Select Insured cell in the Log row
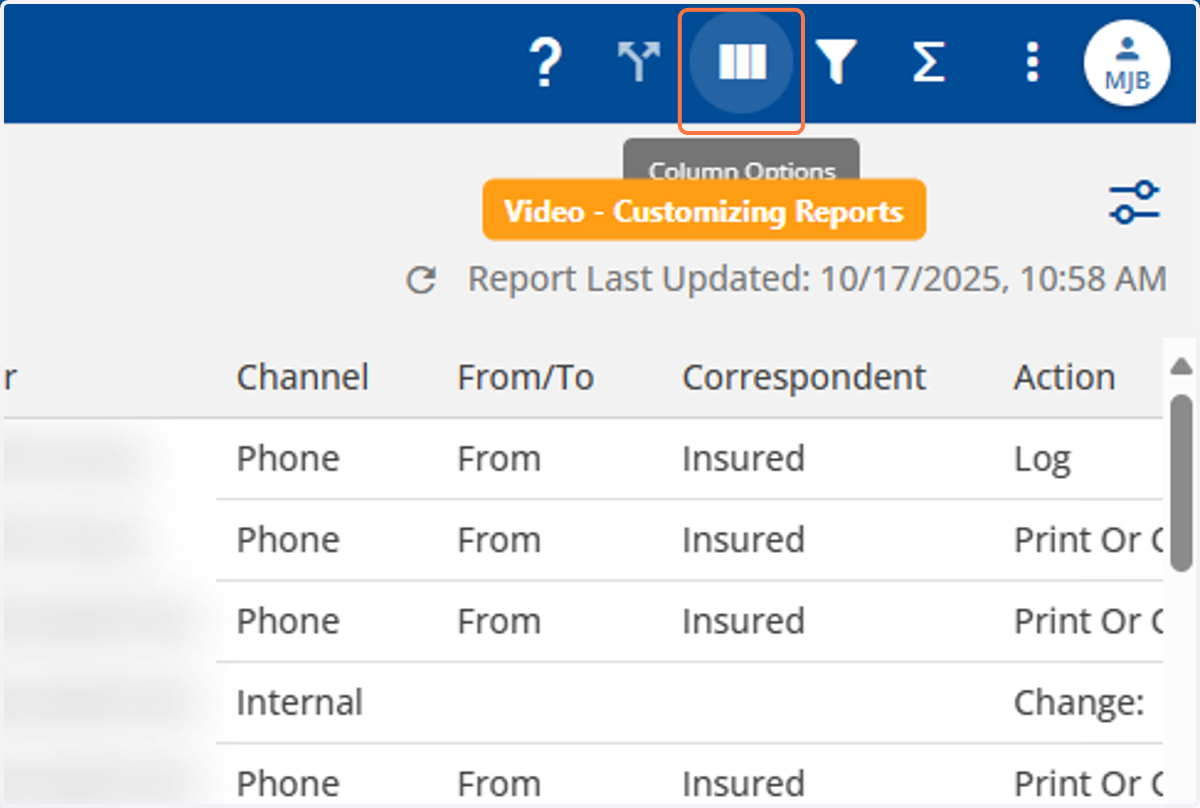 (x=743, y=459)
